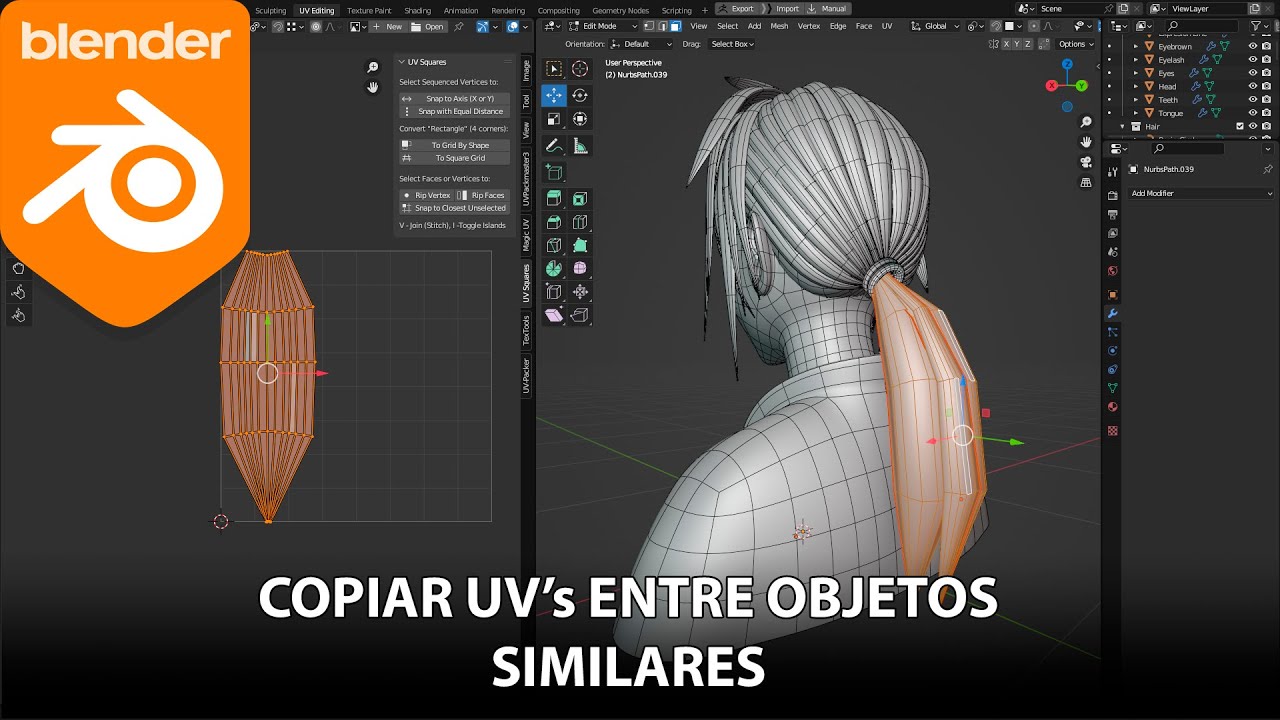
Task: Select the Annotate pencil tool
Action: point(553,146)
